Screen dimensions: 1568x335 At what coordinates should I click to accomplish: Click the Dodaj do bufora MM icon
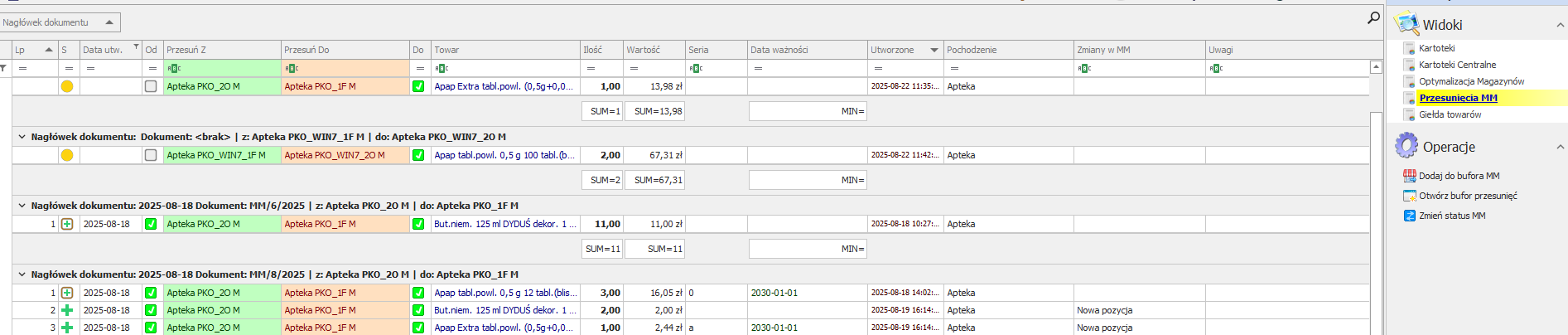(1409, 176)
